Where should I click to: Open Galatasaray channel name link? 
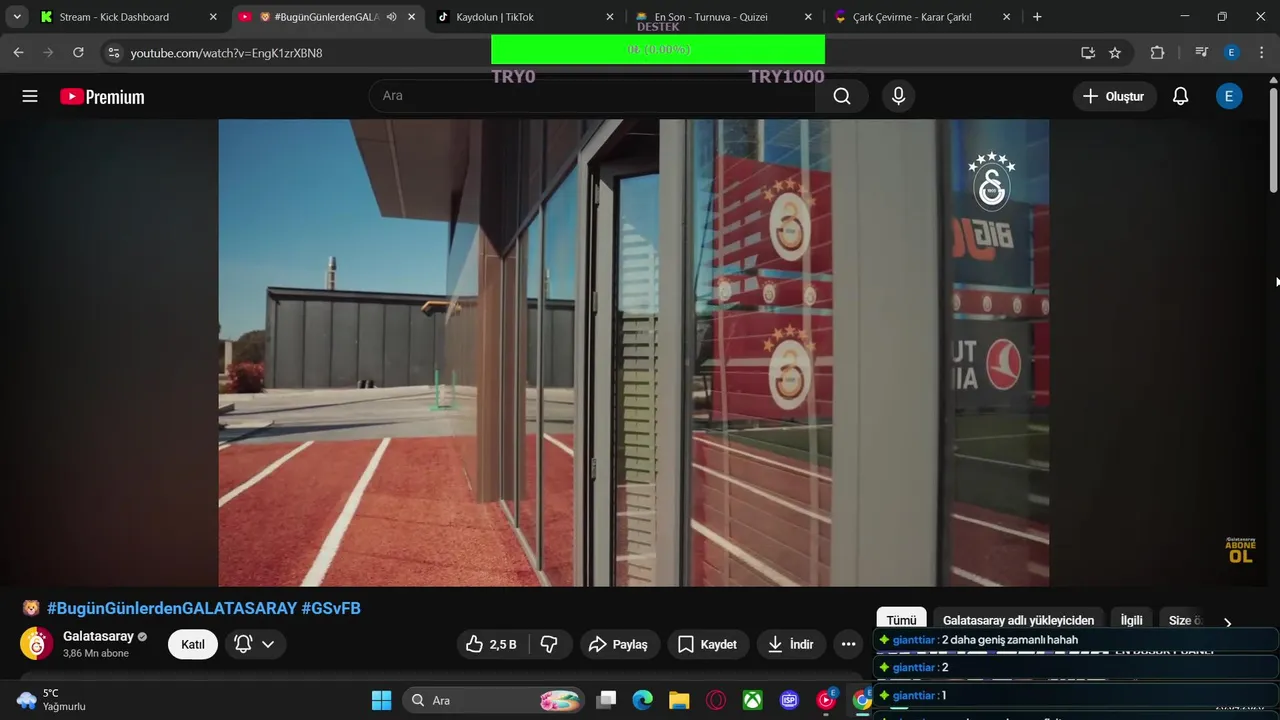tap(98, 636)
